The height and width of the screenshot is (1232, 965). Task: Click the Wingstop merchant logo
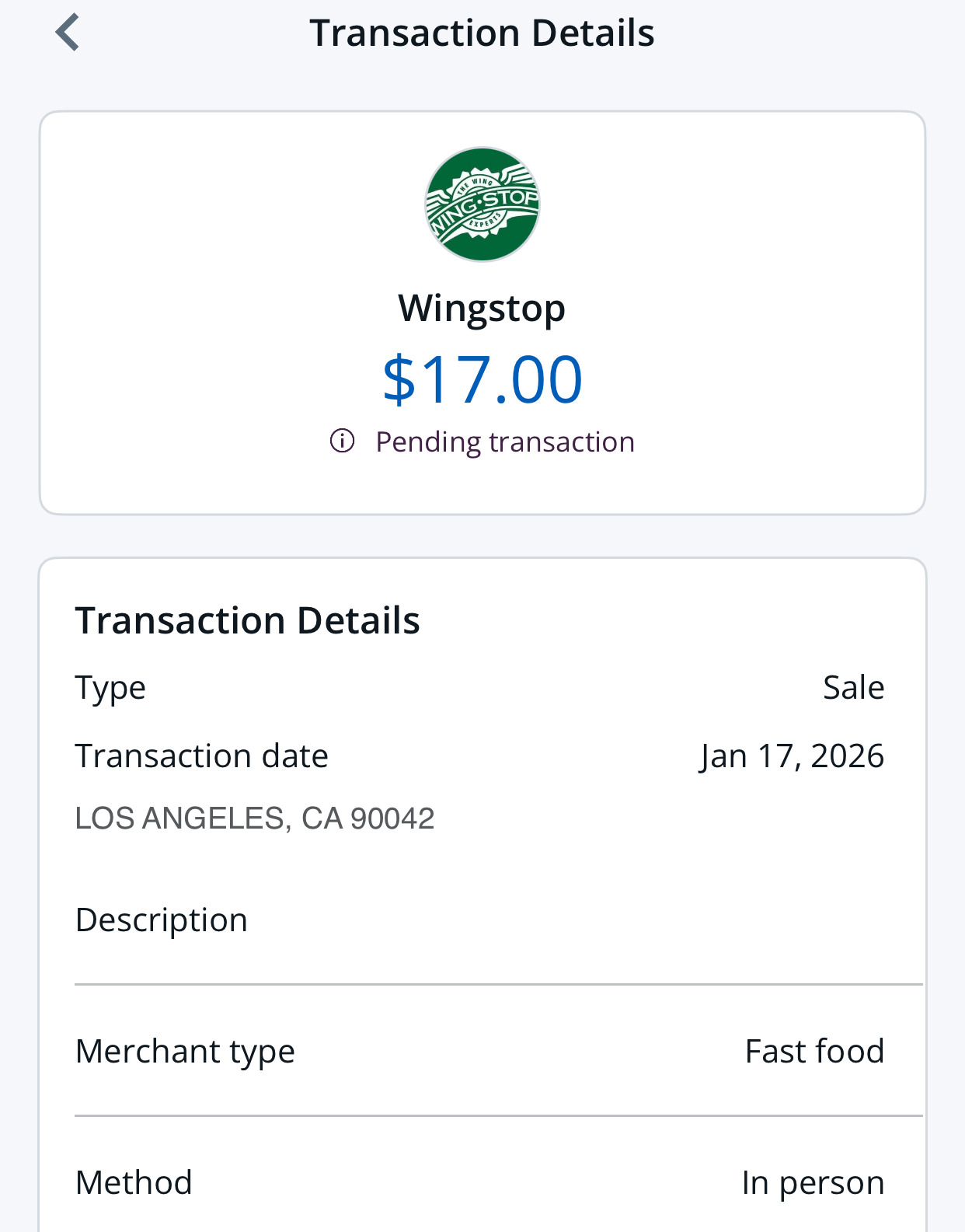tap(482, 204)
